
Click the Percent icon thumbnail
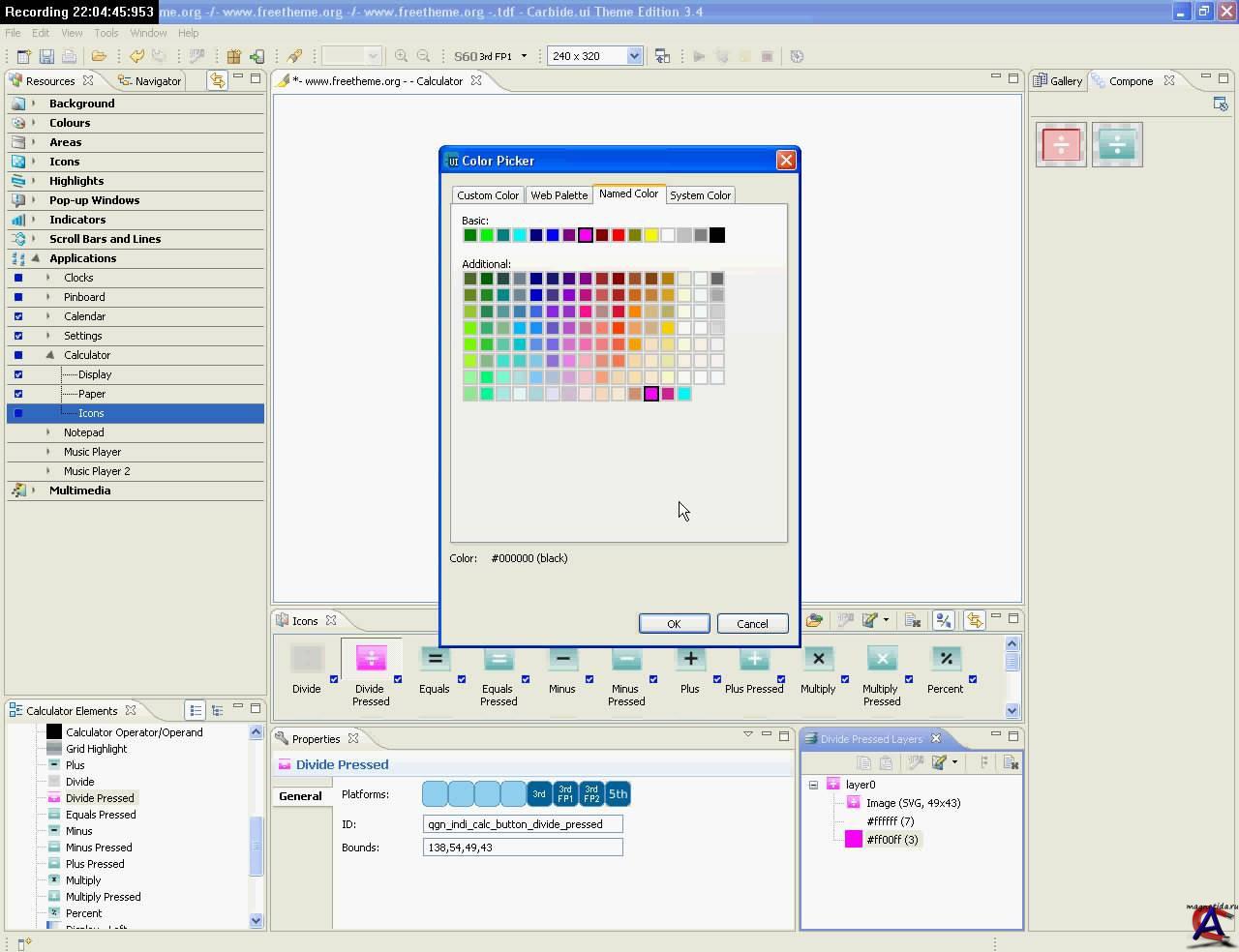946,659
